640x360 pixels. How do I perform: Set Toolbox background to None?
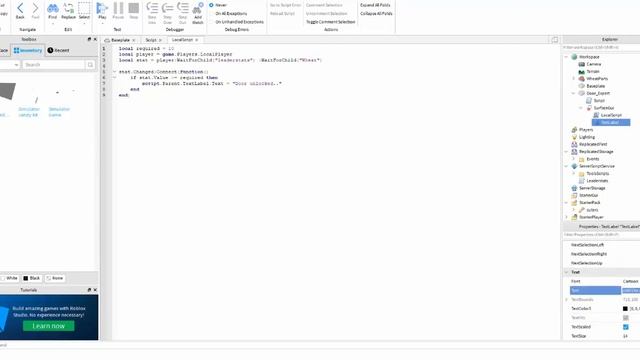[55, 278]
